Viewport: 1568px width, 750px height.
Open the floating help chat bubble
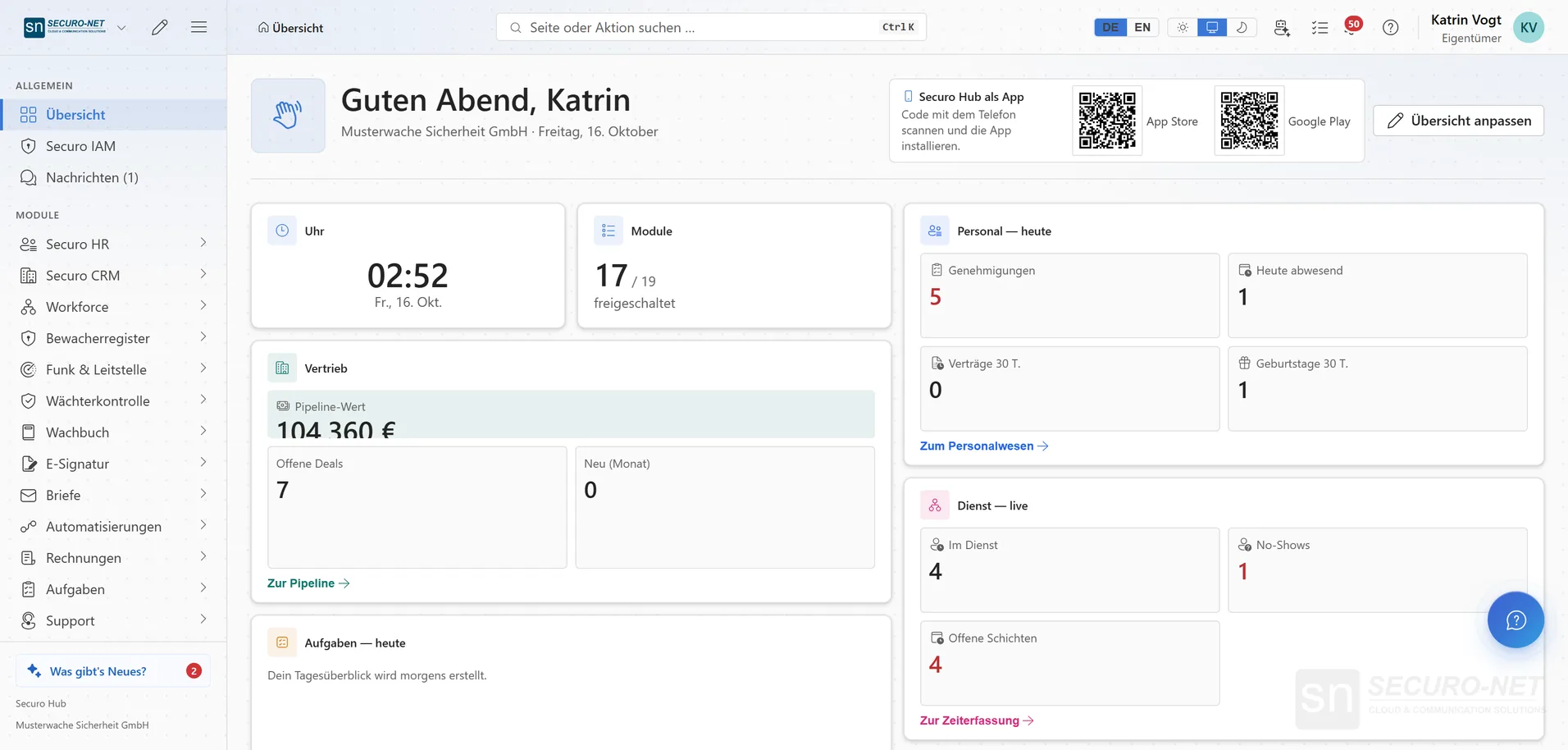coord(1516,620)
